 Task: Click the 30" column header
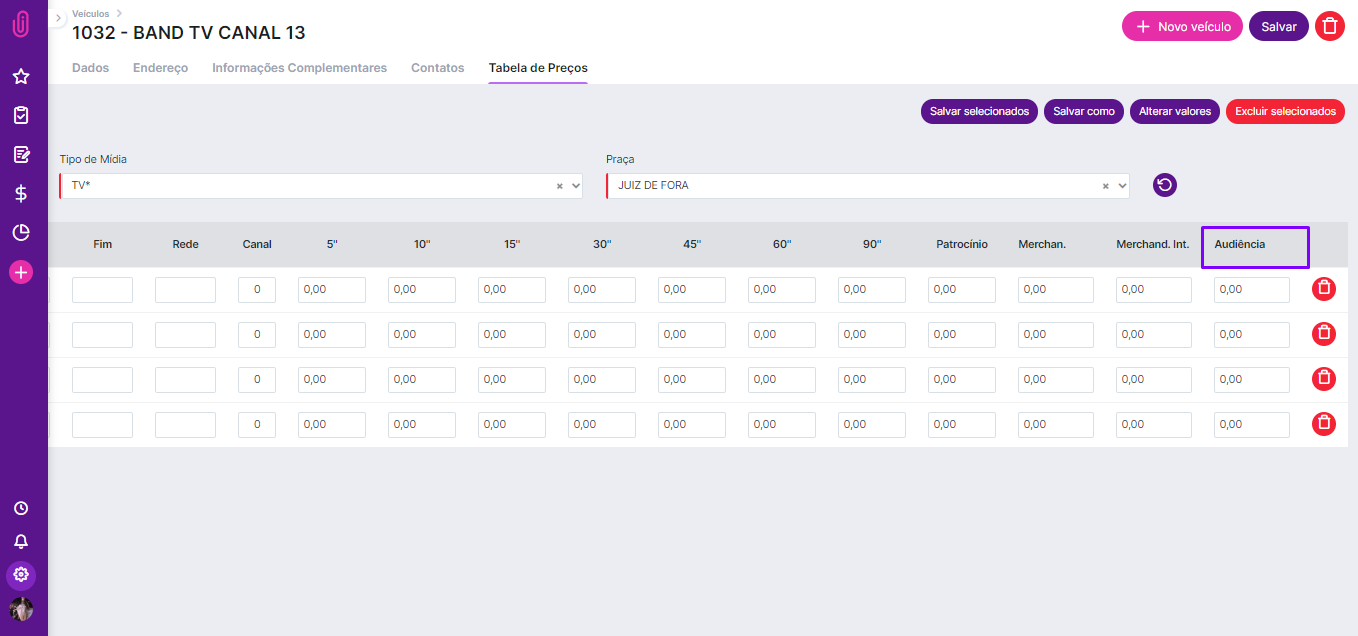[602, 244]
